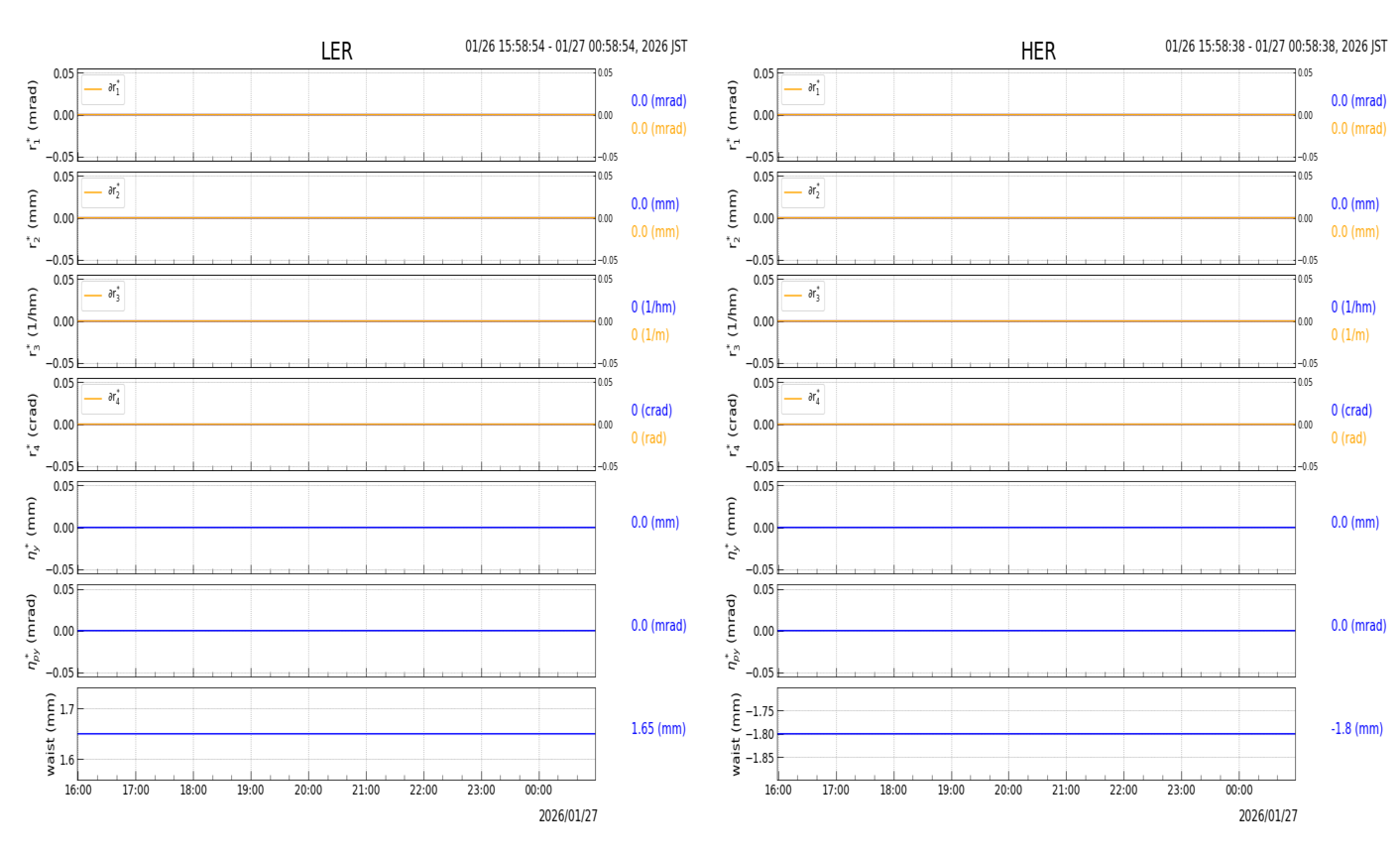Select the HER r4* (crad) axis label
This screenshot has width=1400, height=857.
[x=733, y=425]
